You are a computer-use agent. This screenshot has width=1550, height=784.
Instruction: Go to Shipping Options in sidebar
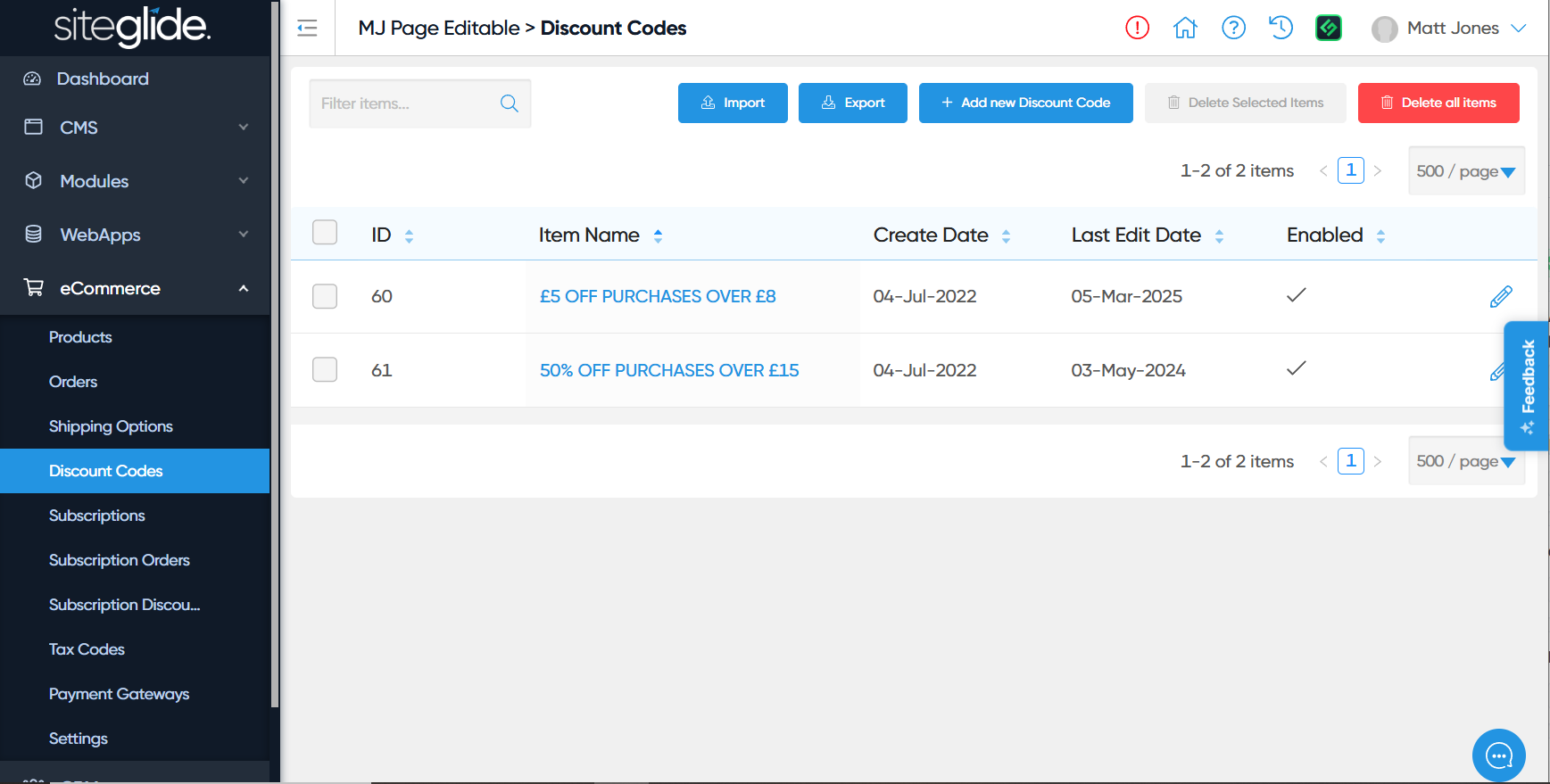click(x=111, y=426)
